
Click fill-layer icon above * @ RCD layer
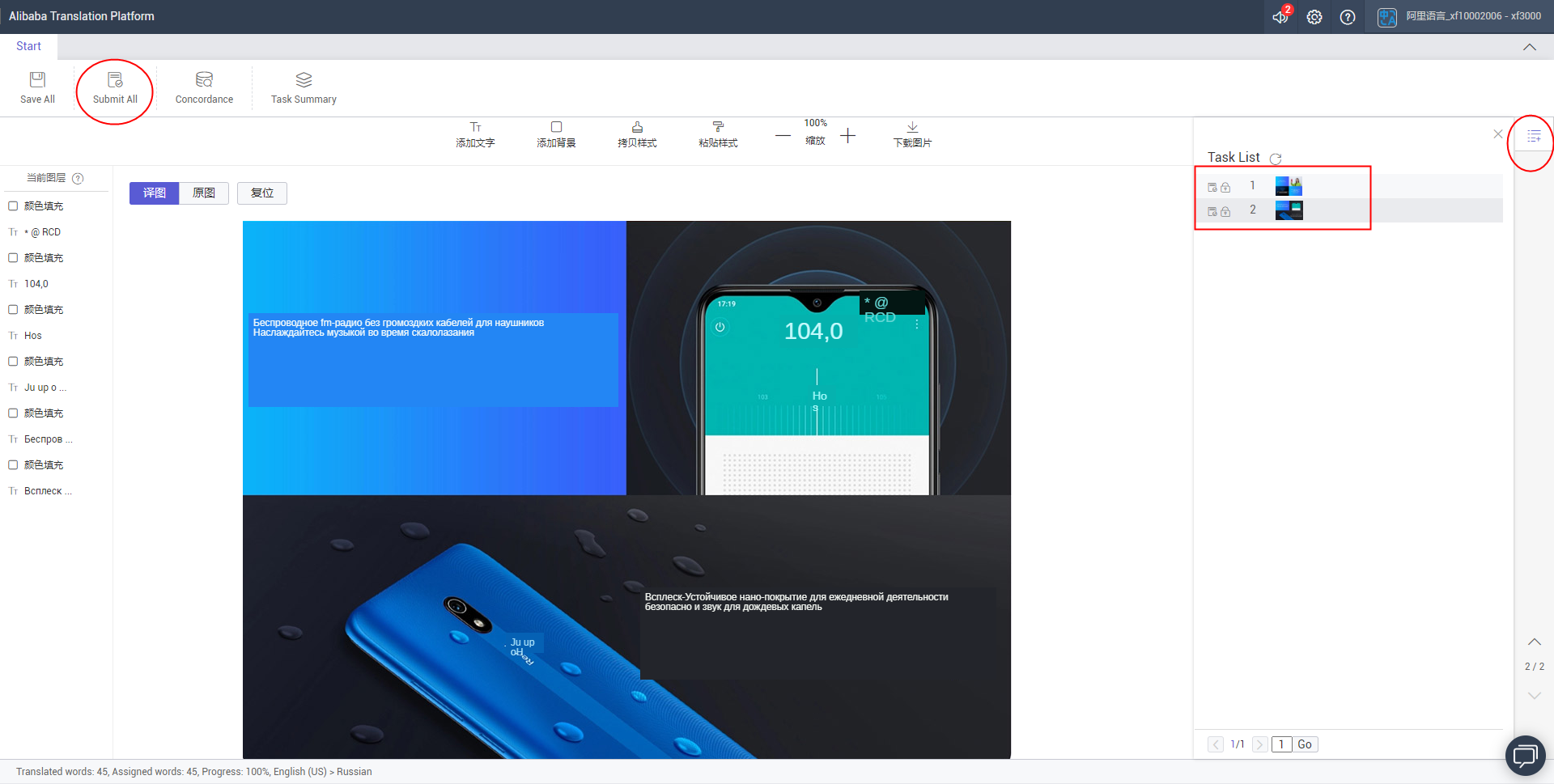pyautogui.click(x=13, y=206)
